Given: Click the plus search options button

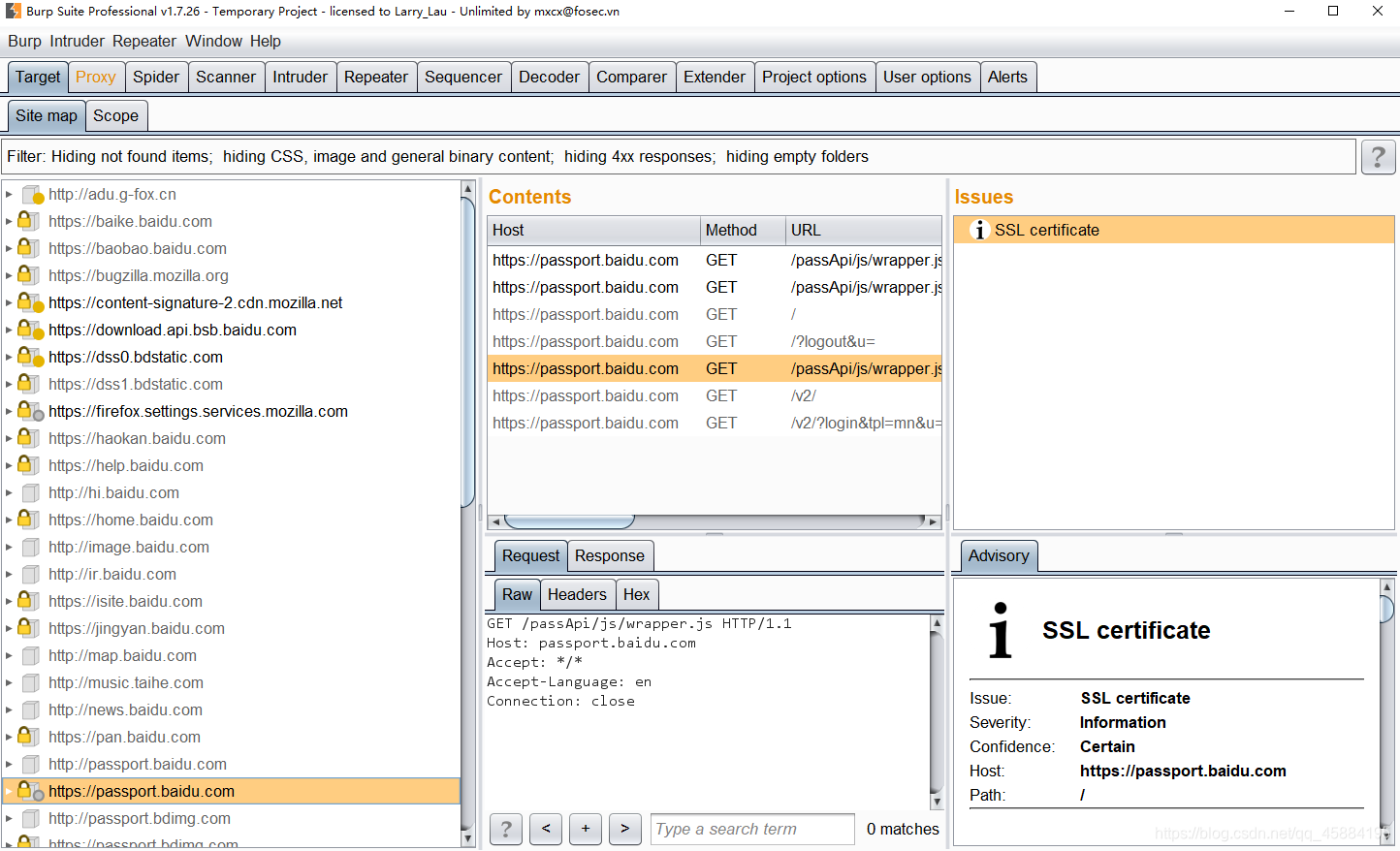Looking at the screenshot, I should (586, 829).
